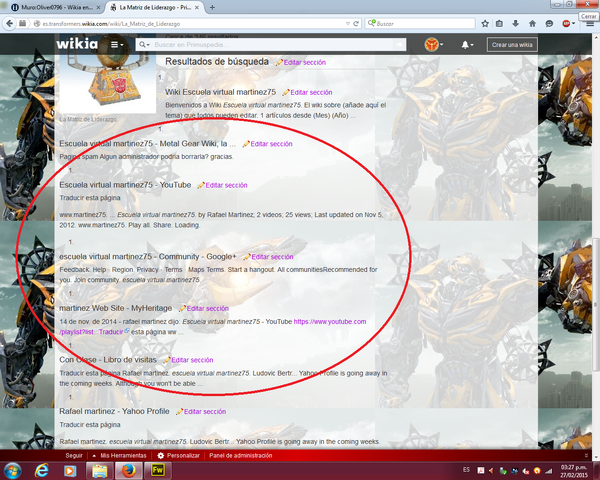This screenshot has height=480, width=600.
Task: Close the La Matriz de Liderazgo tab
Action: (197, 7)
